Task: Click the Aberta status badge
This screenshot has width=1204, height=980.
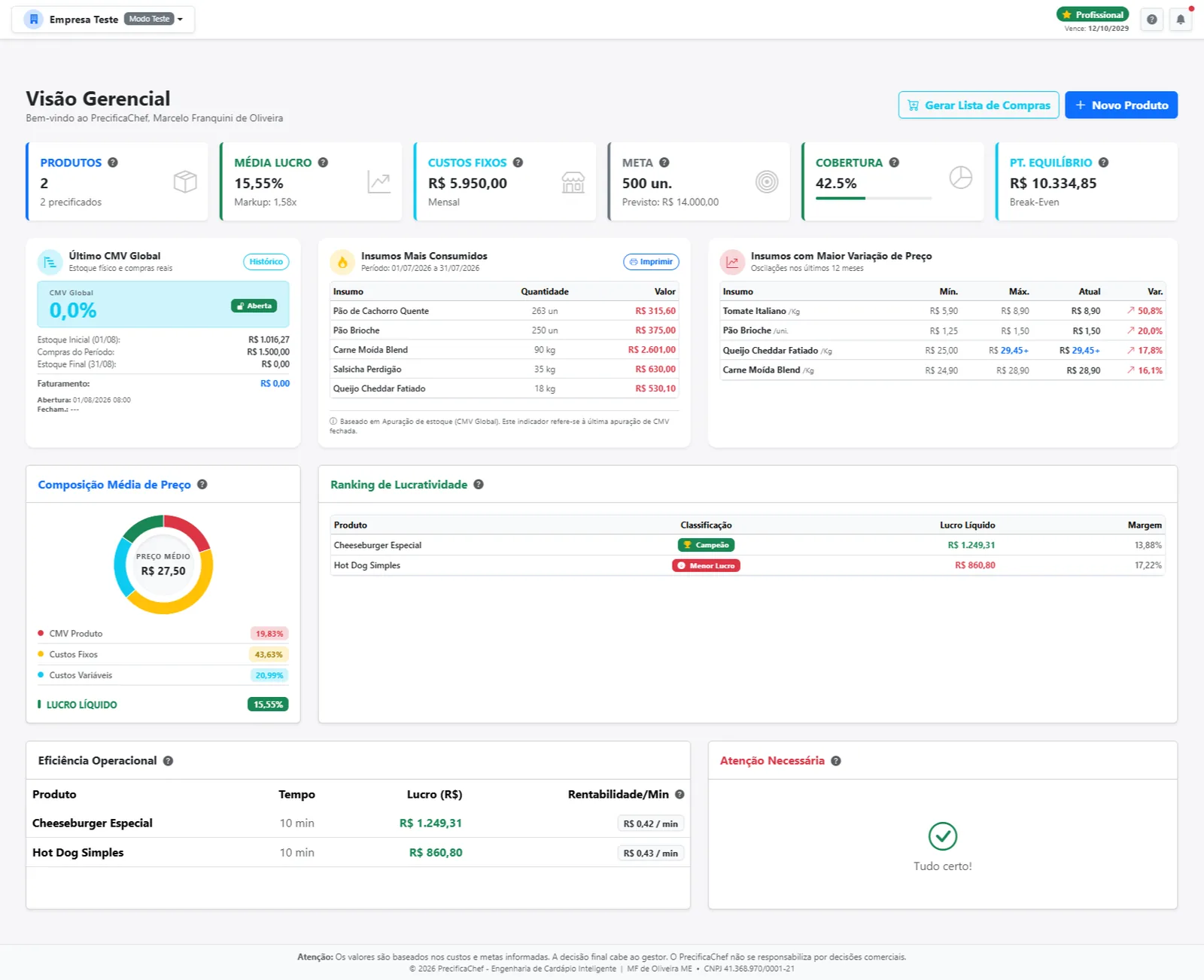Action: click(x=254, y=306)
